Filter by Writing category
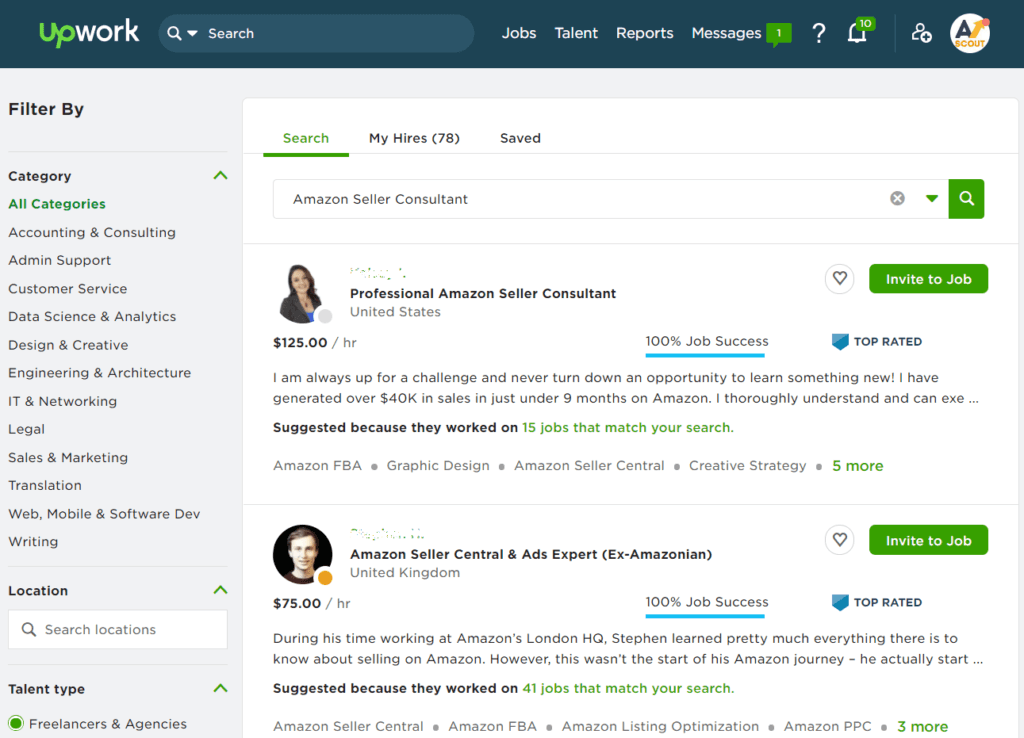The width and height of the screenshot is (1024, 738). (x=33, y=541)
